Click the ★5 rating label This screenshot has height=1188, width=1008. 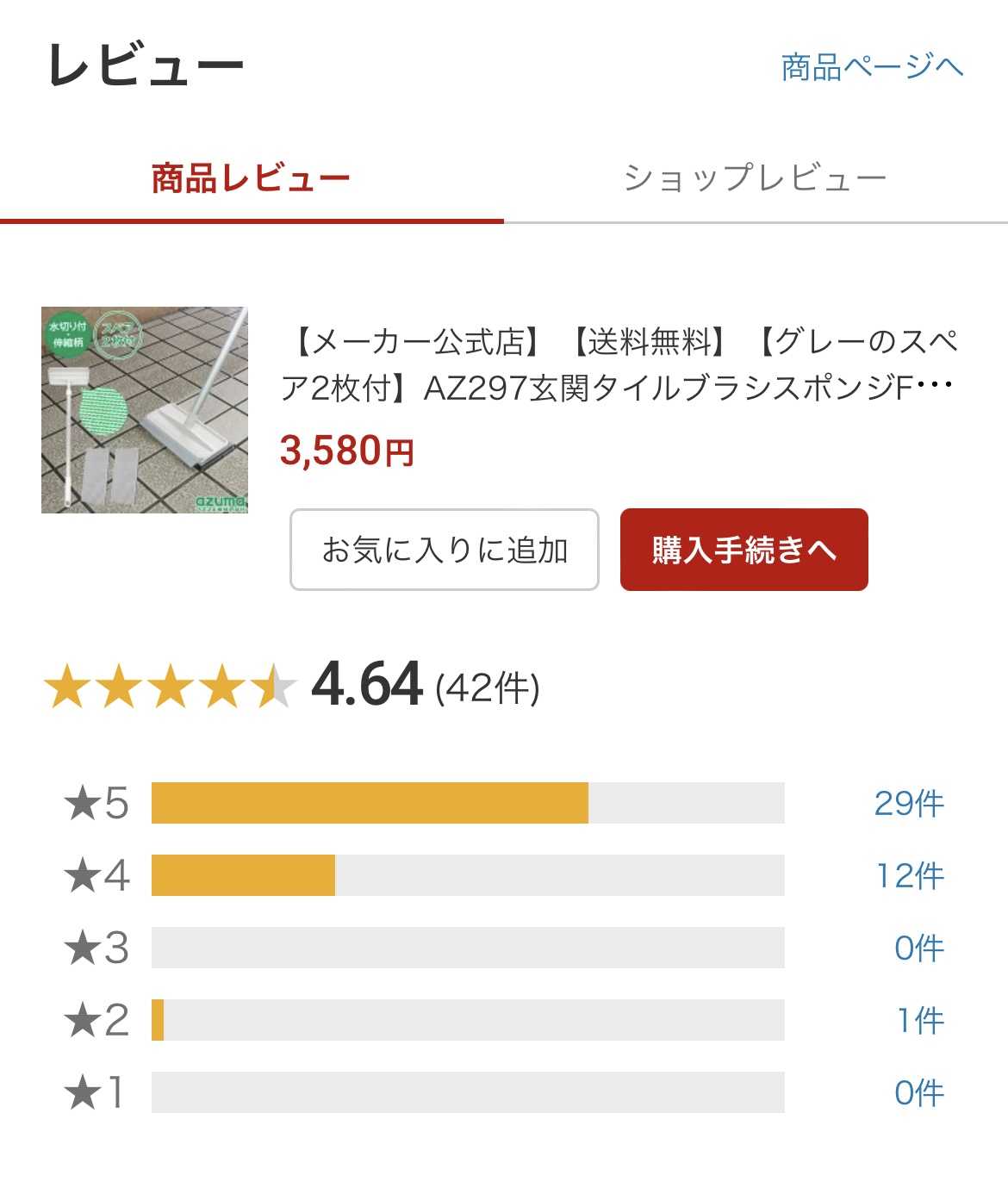pyautogui.click(x=96, y=803)
